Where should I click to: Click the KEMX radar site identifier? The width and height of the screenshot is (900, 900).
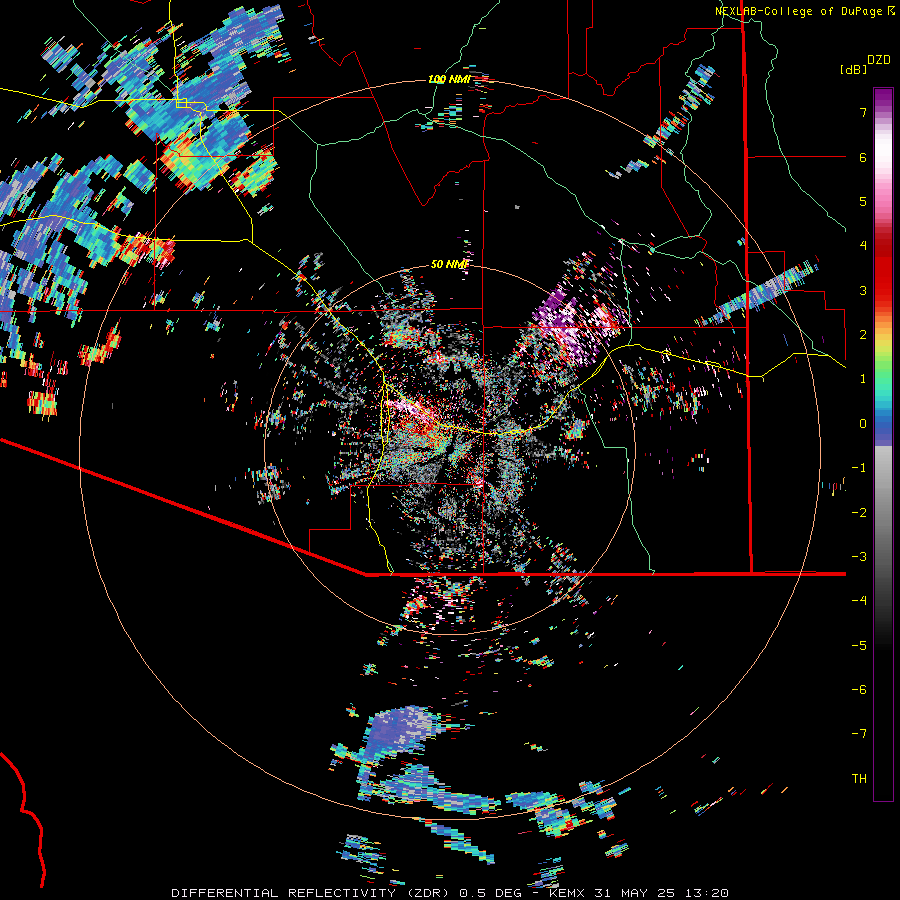point(567,893)
